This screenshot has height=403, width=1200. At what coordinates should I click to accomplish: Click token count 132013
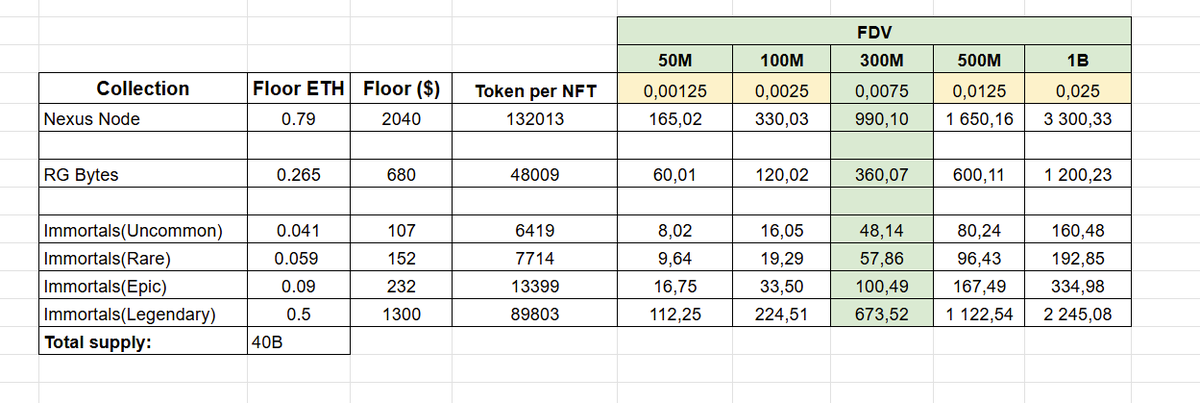pyautogui.click(x=534, y=119)
